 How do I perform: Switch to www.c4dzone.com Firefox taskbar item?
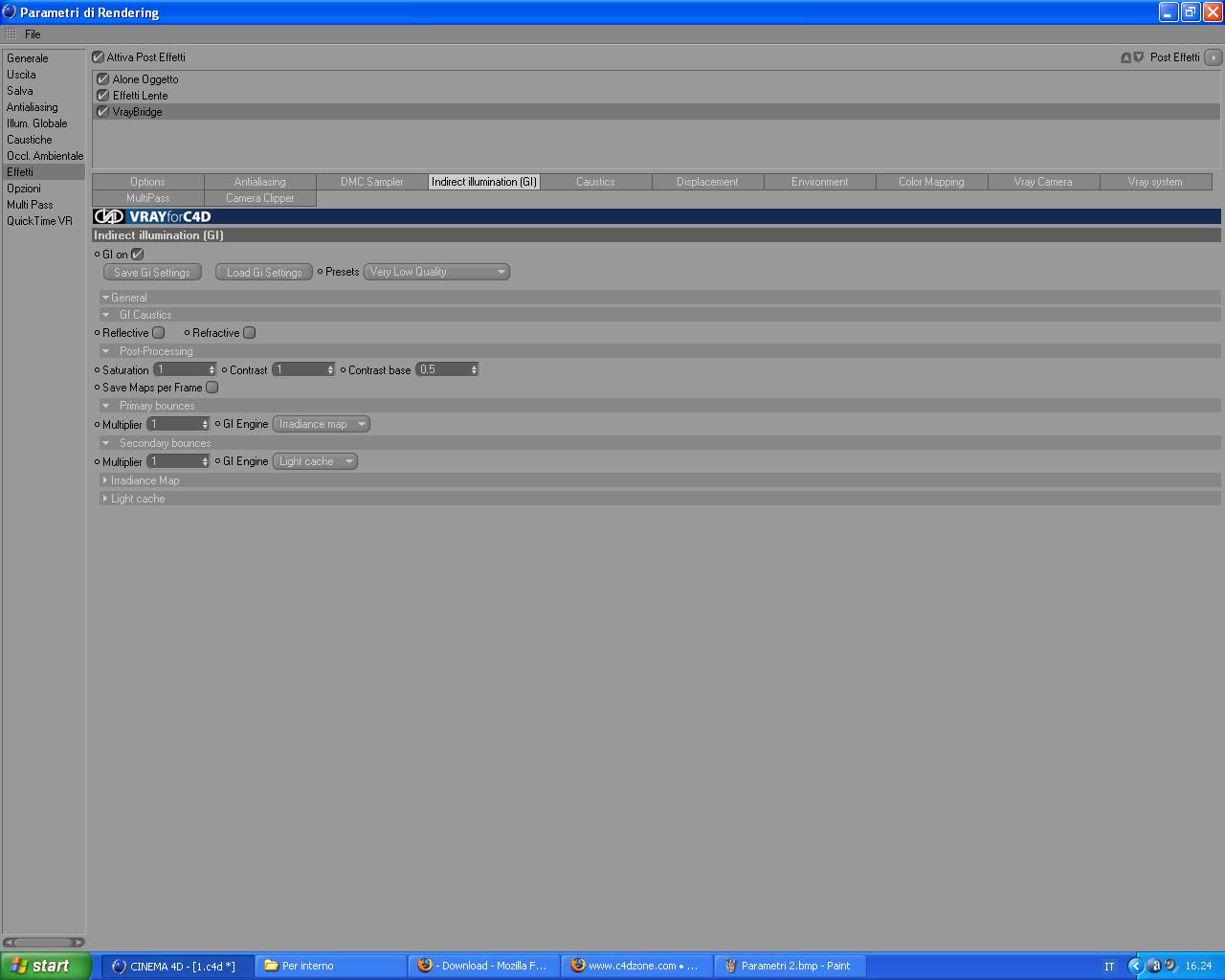[636, 966]
